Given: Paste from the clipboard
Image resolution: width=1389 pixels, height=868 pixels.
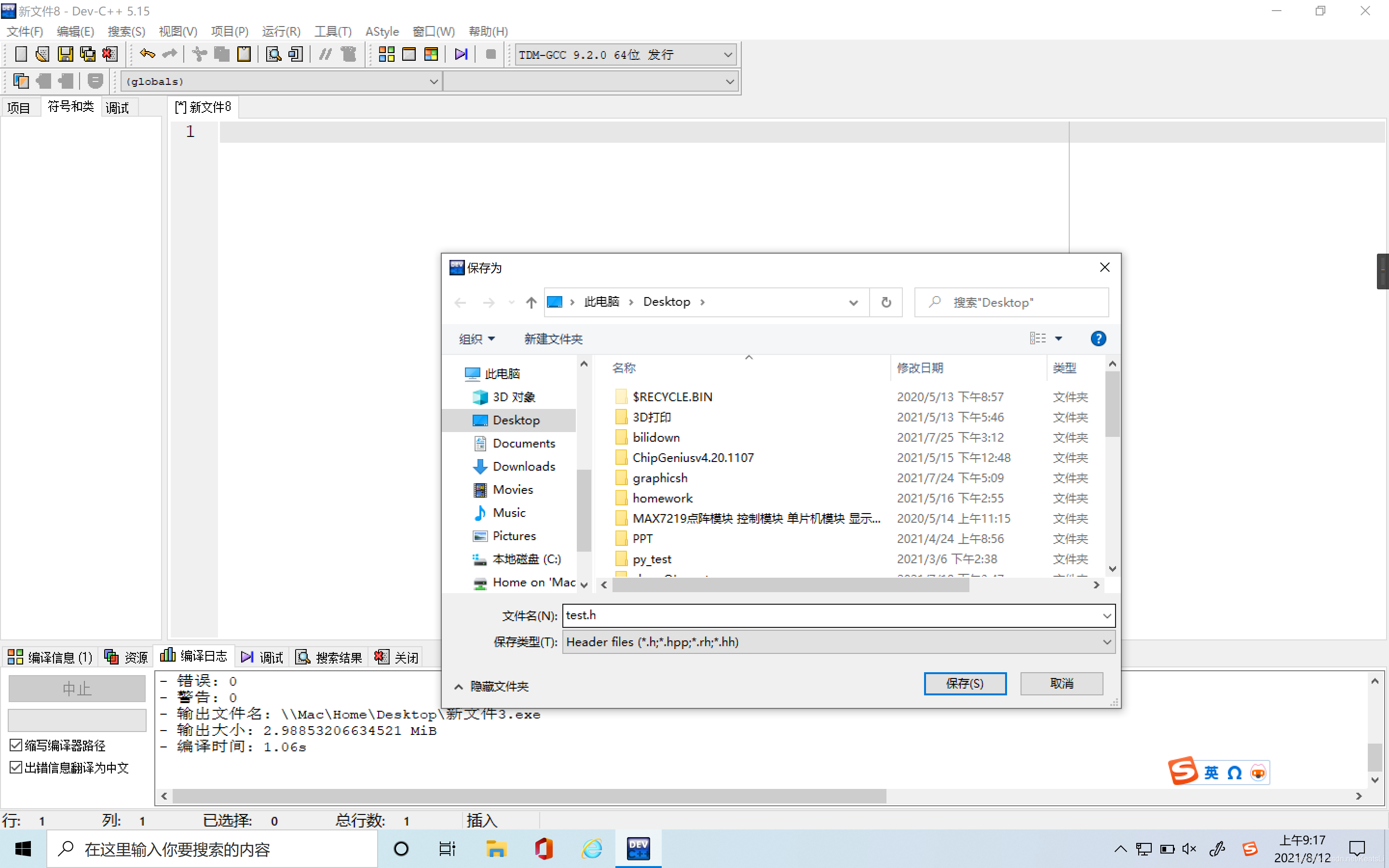Looking at the screenshot, I should click(x=244, y=54).
